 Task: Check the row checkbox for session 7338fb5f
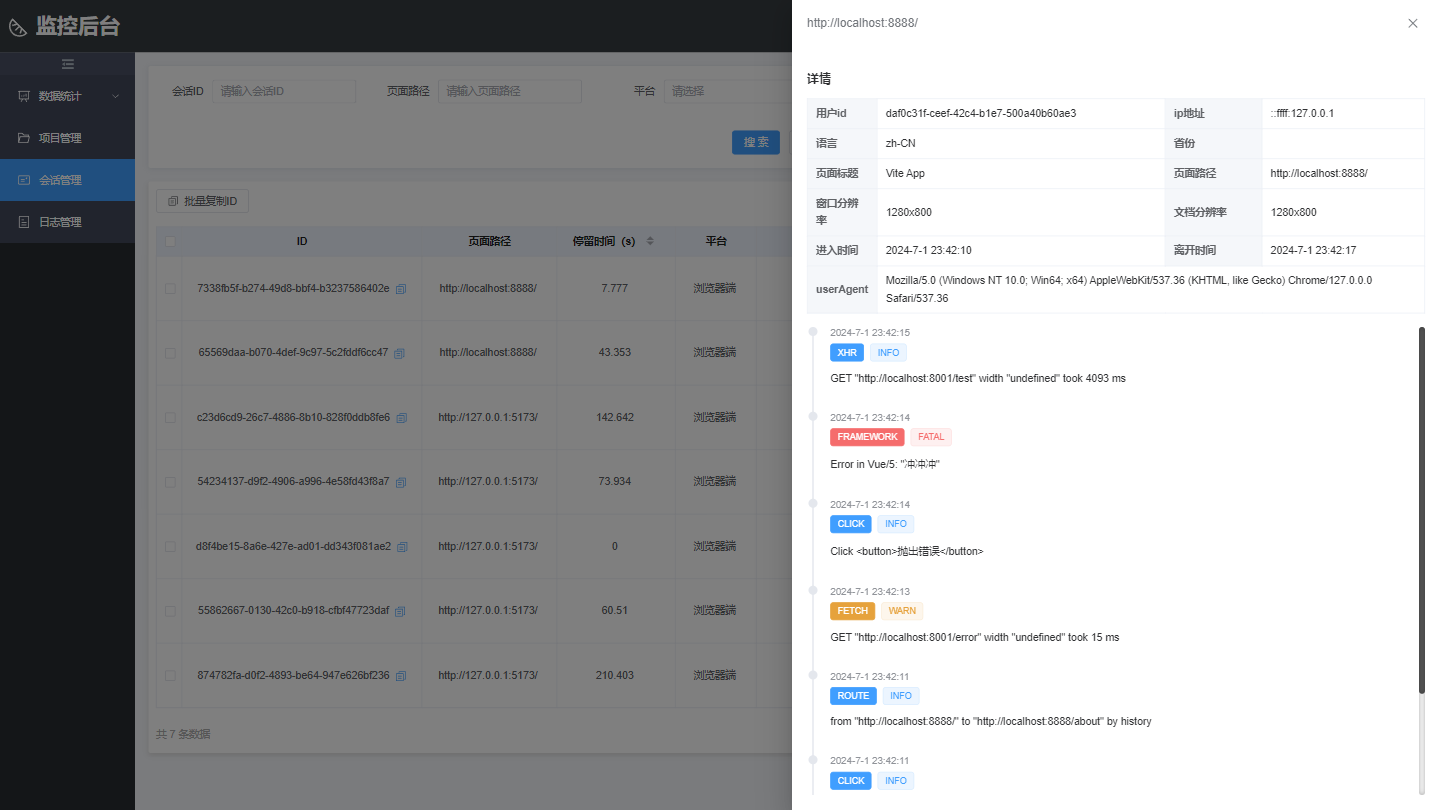170,288
